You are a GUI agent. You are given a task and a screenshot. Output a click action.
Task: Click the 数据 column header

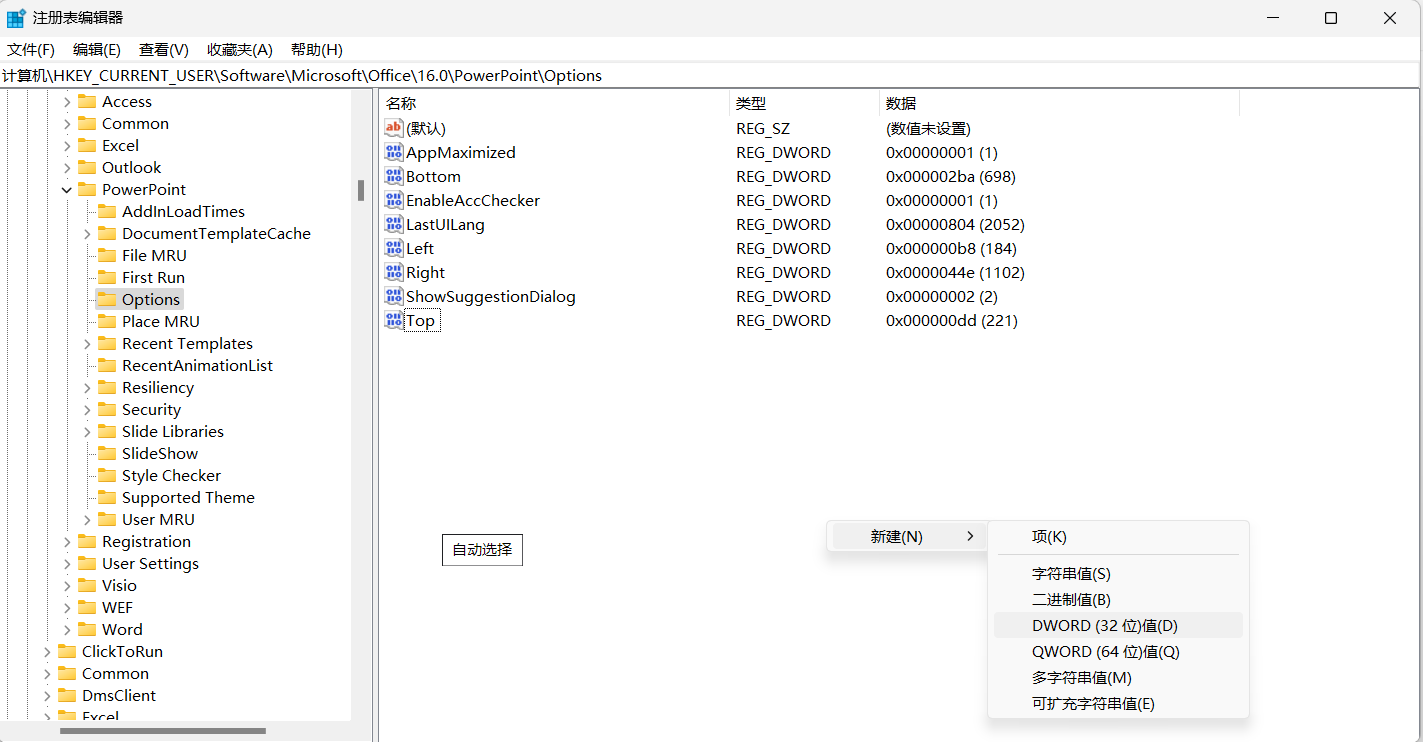coord(1059,103)
